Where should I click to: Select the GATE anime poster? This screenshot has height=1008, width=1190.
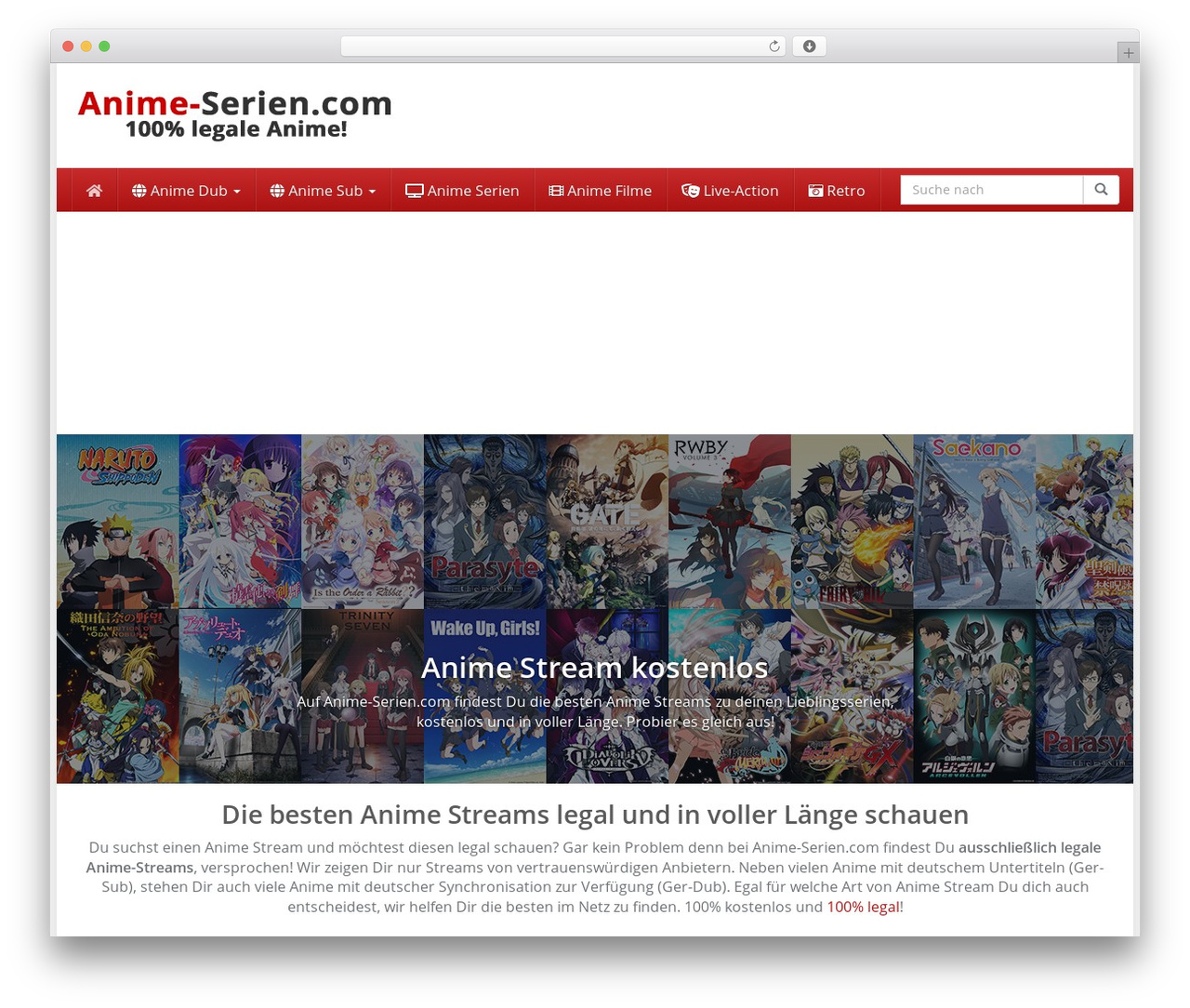tap(607, 522)
